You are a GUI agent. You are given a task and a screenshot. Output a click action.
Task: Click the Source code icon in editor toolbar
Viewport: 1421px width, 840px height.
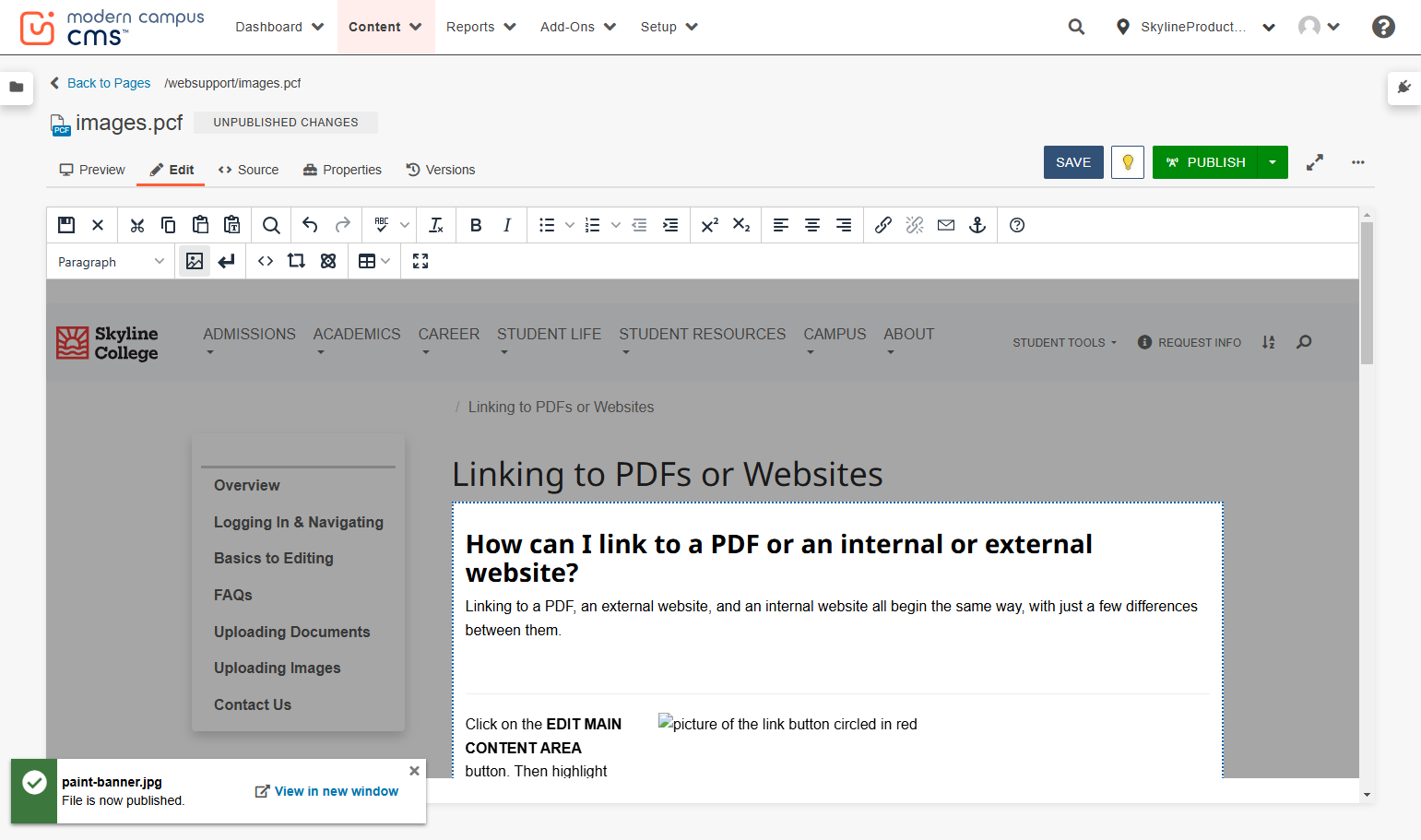point(266,261)
